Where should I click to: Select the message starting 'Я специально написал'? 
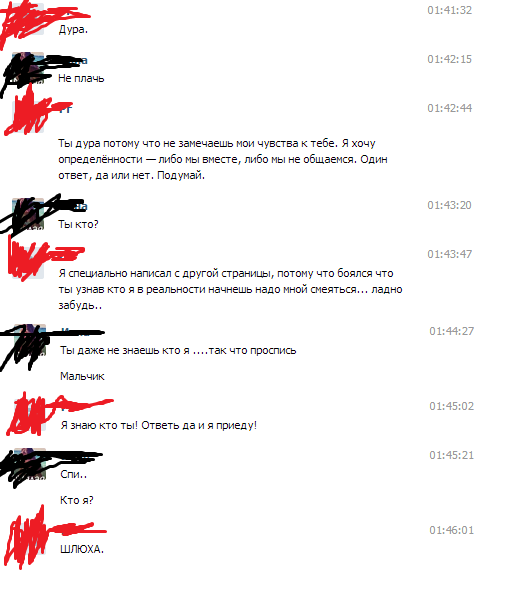(x=230, y=289)
